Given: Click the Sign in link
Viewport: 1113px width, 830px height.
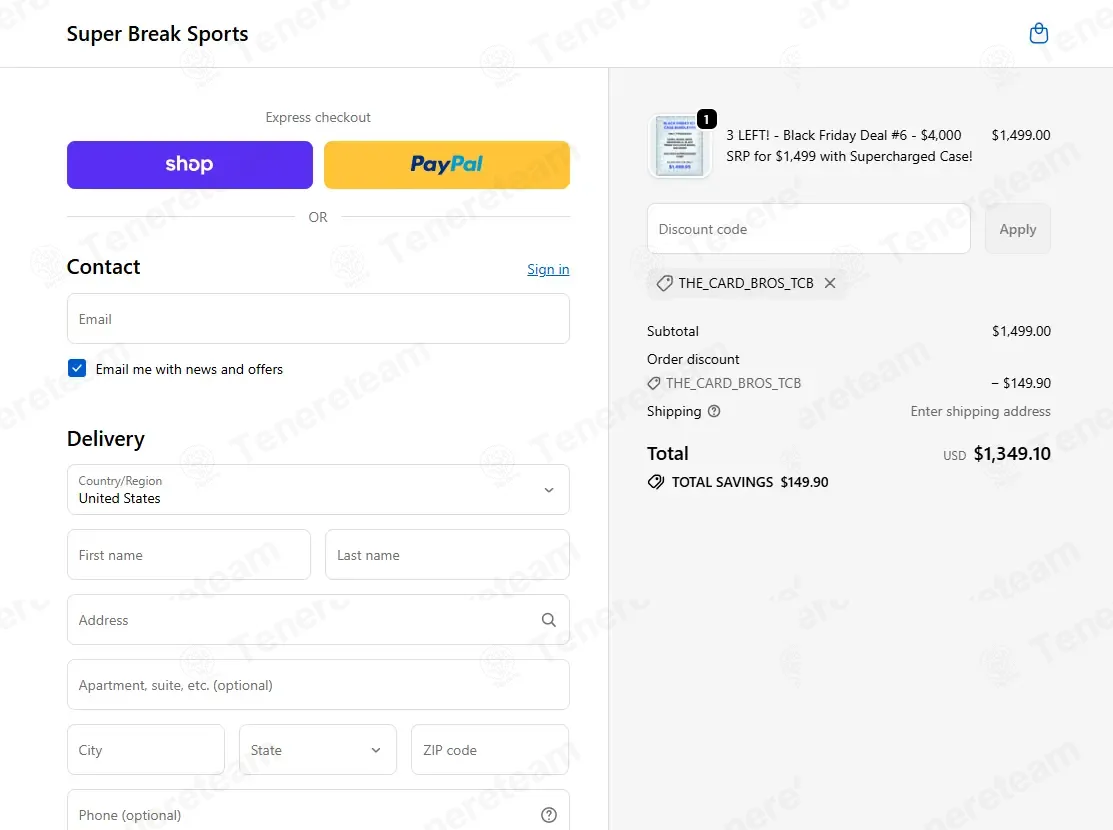Looking at the screenshot, I should pos(548,269).
